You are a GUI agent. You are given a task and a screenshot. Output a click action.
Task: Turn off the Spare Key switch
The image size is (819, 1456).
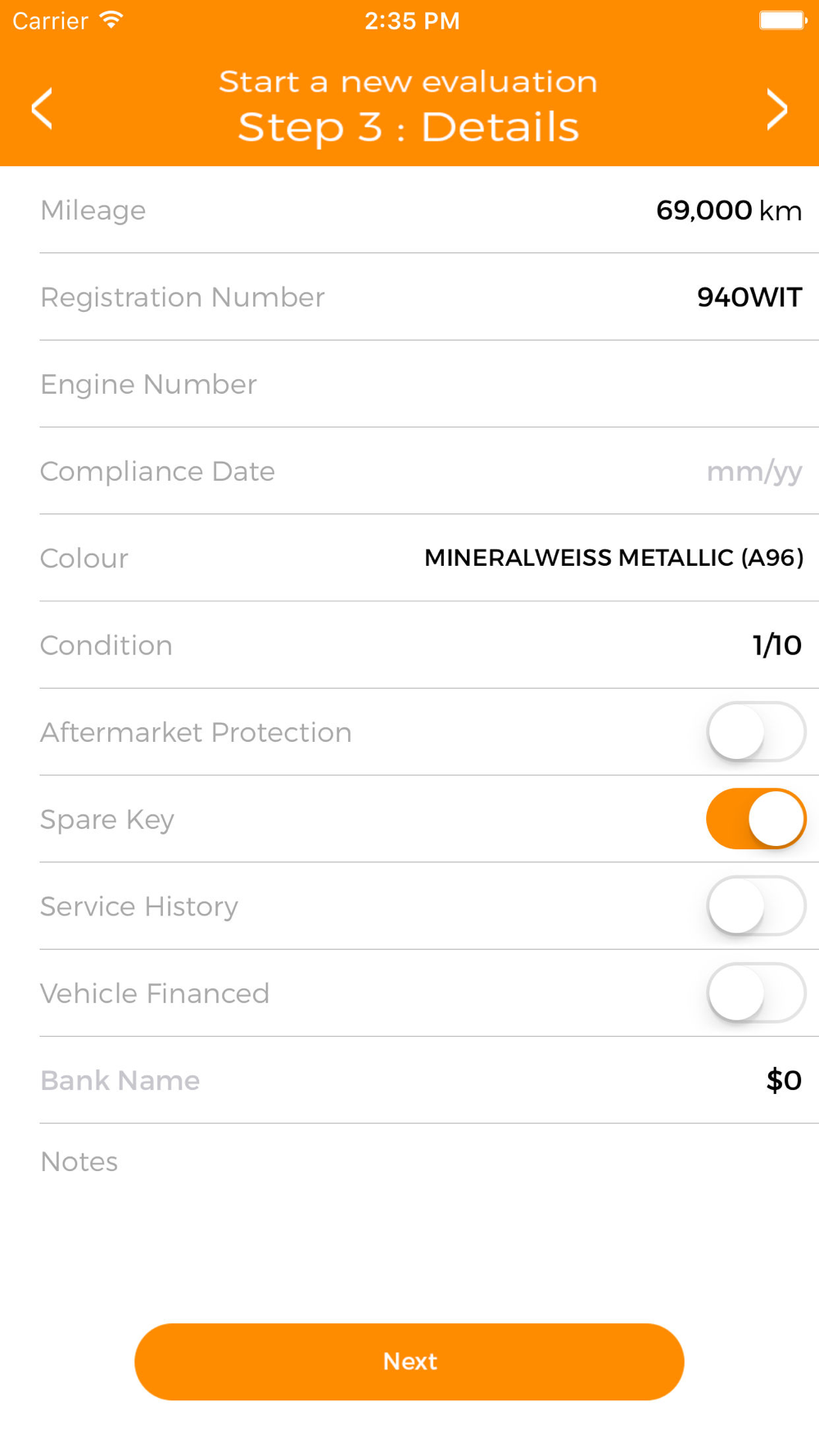756,818
